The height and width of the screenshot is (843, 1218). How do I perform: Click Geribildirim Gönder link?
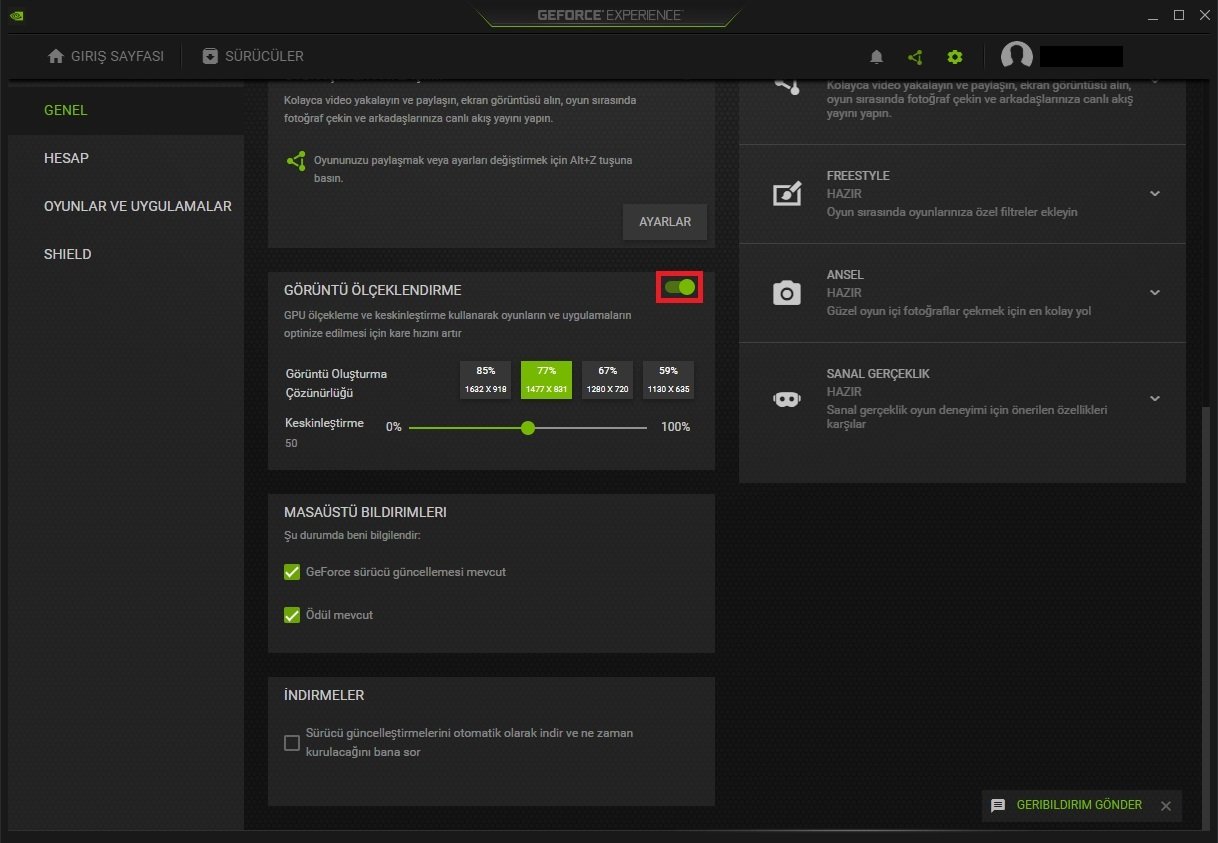pos(1079,805)
